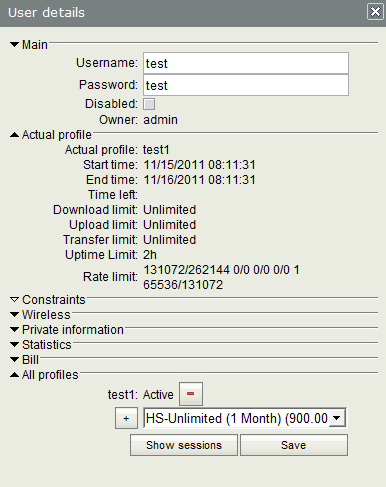Collapse the Main section triangle
Viewport: 386px width, 487px height.
click(x=14, y=44)
